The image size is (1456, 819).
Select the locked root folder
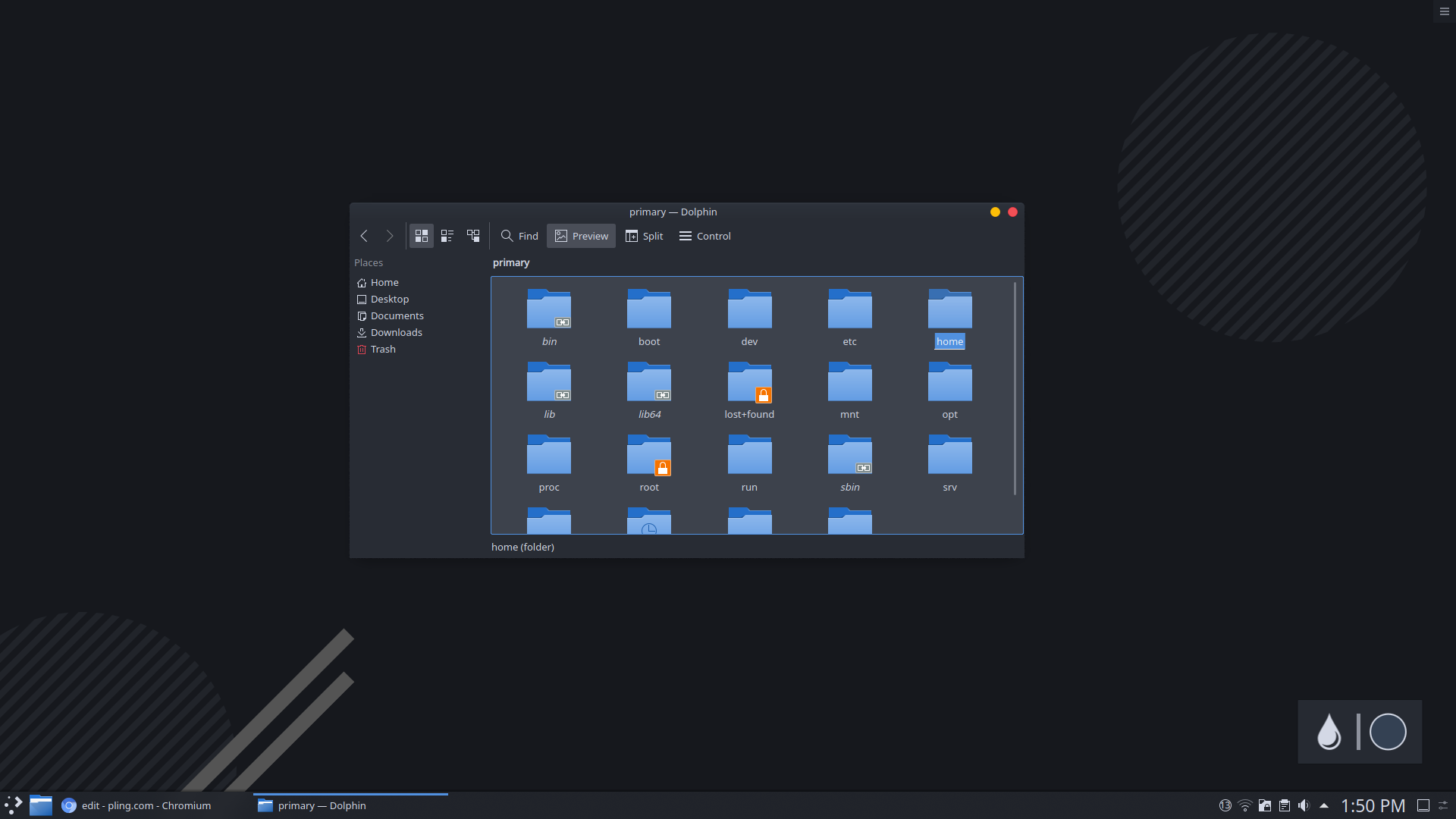(649, 454)
